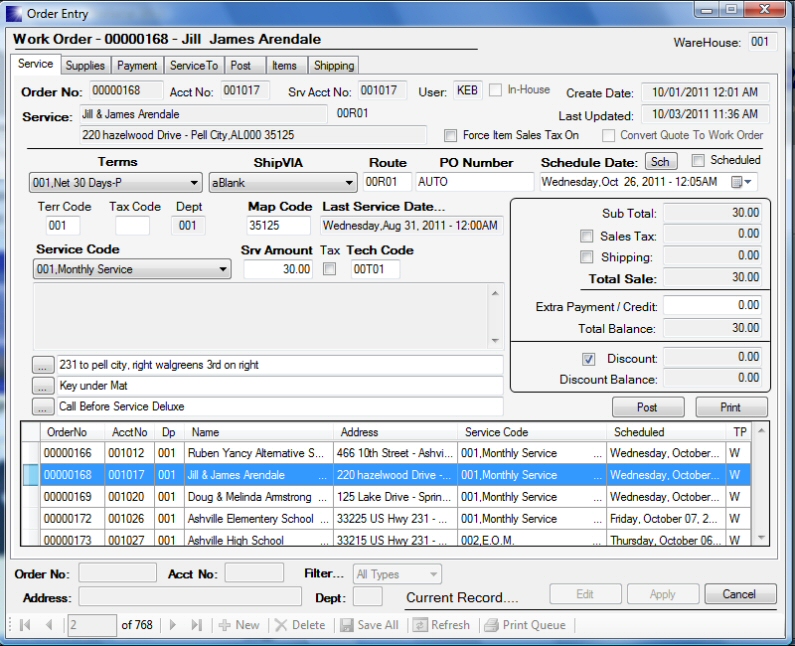Jump to last record arrow
795x646 pixels.
click(x=196, y=625)
